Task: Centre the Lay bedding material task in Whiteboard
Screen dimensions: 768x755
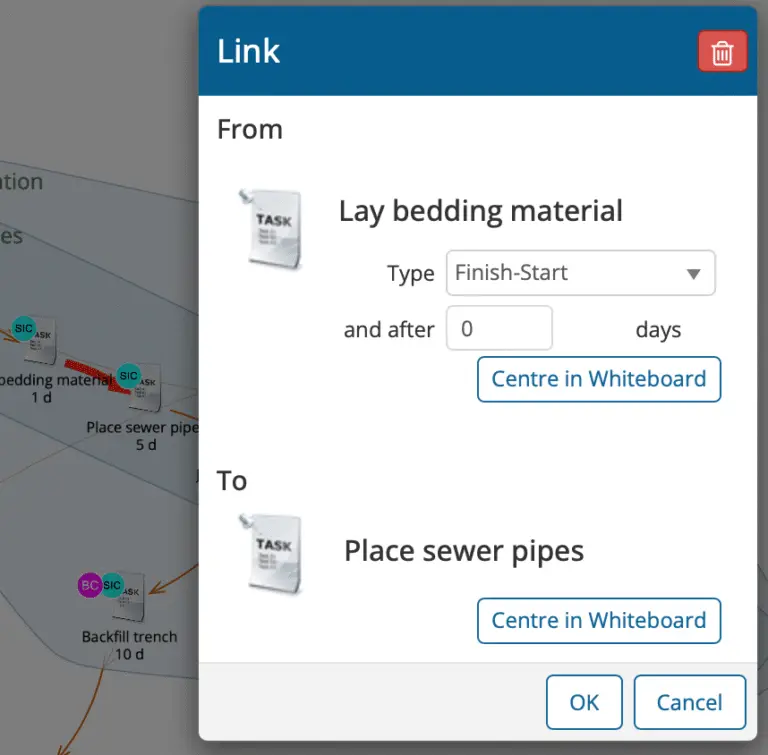Action: coord(598,379)
